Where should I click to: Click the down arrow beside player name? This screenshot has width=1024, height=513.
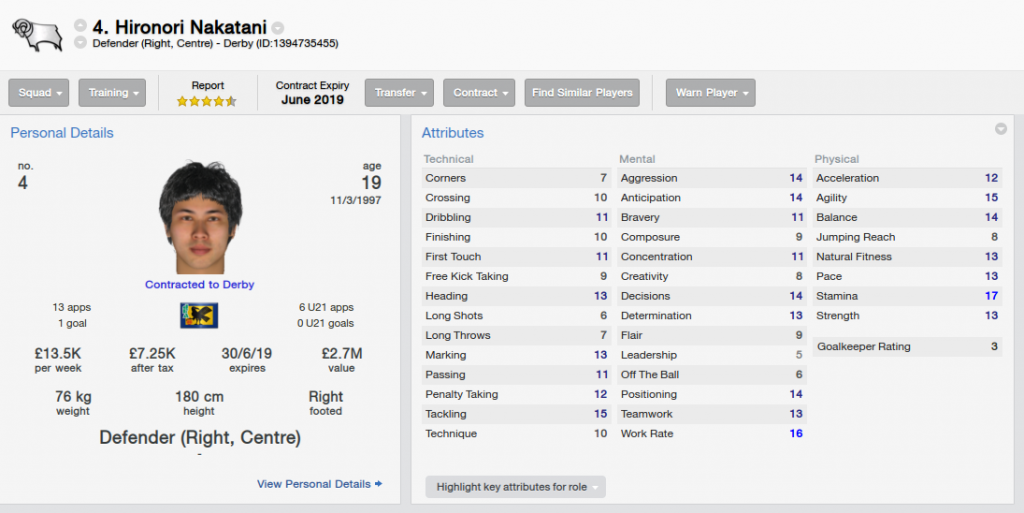(80, 42)
